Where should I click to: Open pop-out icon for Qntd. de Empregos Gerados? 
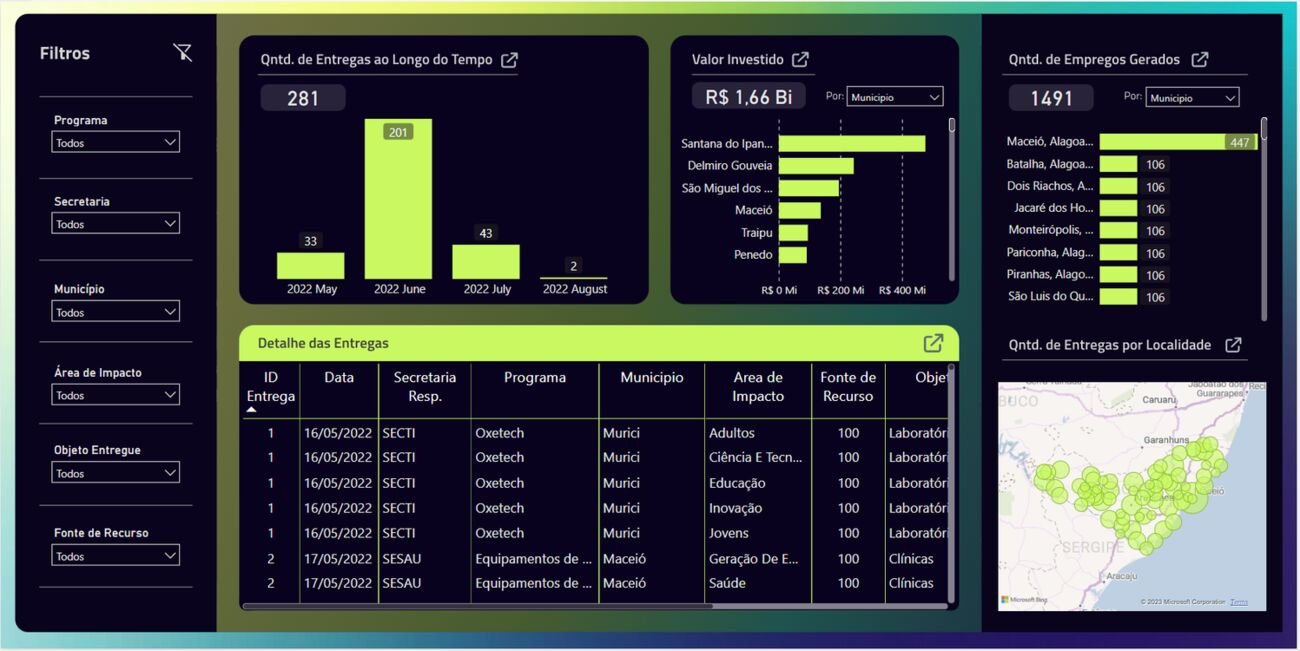(x=1200, y=60)
